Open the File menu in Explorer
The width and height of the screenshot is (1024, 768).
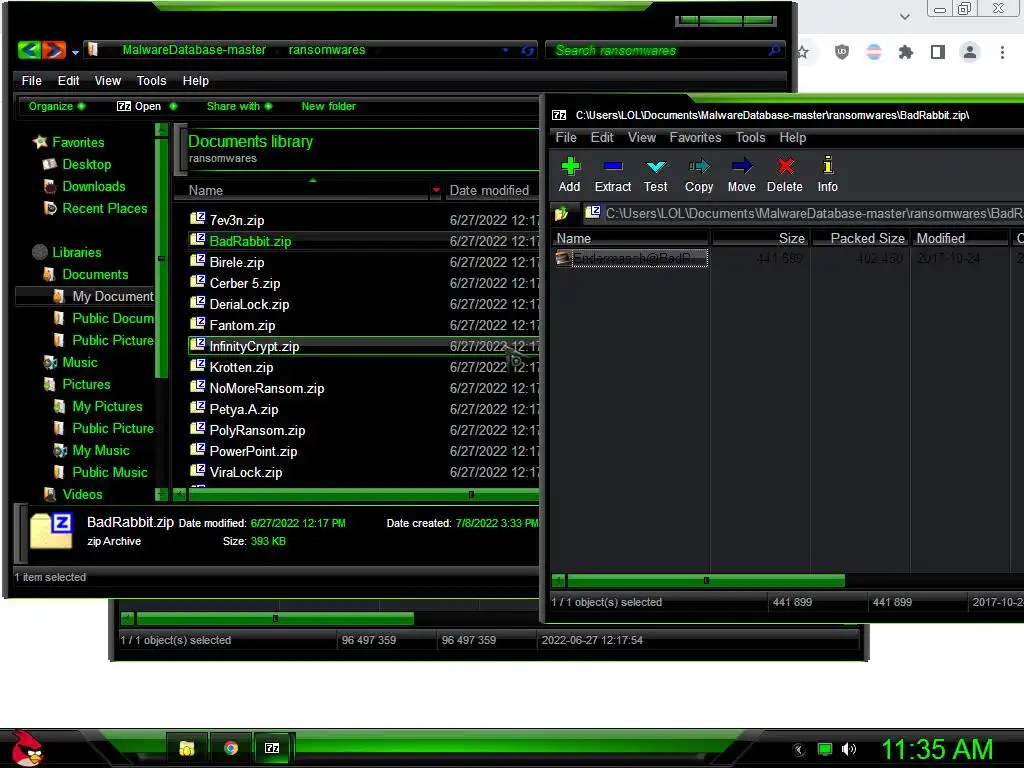coord(31,80)
